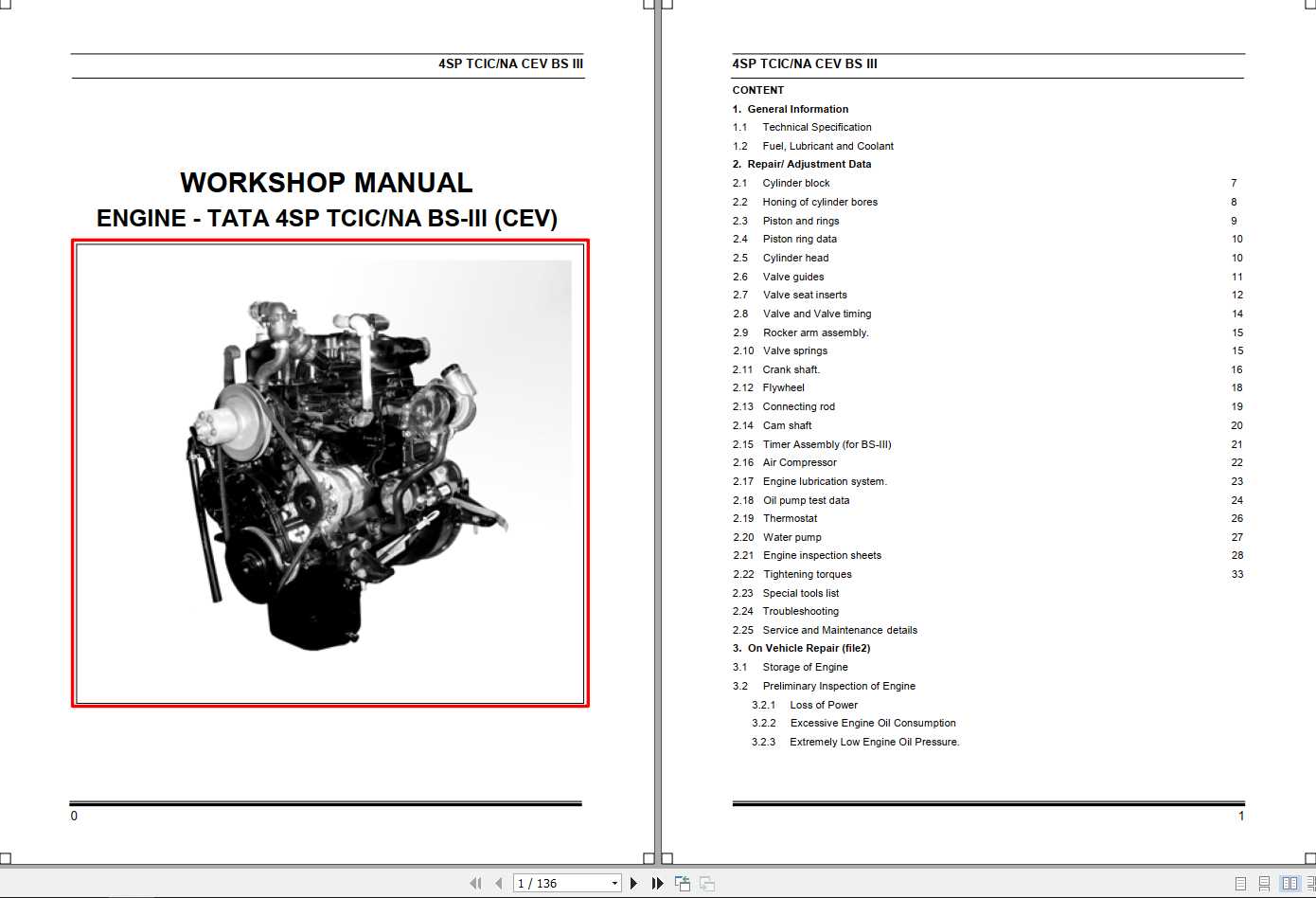Click 'Troubleshooting' entry
The image size is (1316, 898).
pos(801,611)
